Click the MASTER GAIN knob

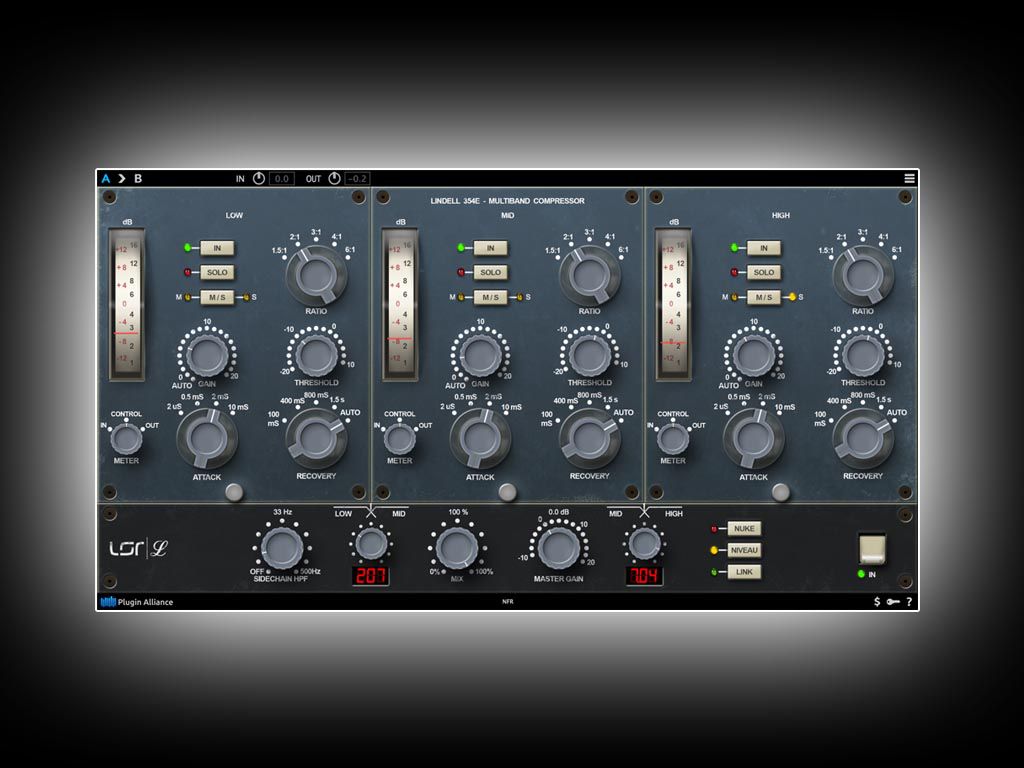[558, 547]
